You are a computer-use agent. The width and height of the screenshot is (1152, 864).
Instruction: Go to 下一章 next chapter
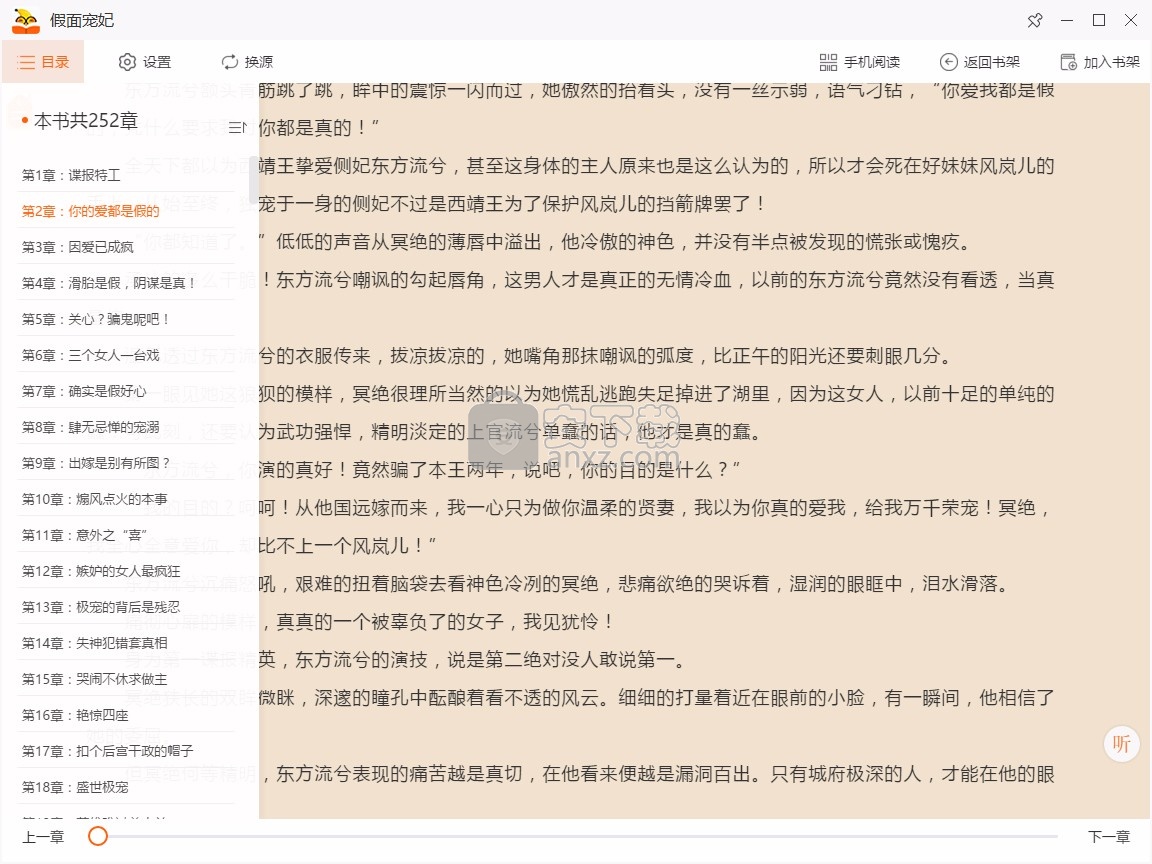click(x=1109, y=837)
